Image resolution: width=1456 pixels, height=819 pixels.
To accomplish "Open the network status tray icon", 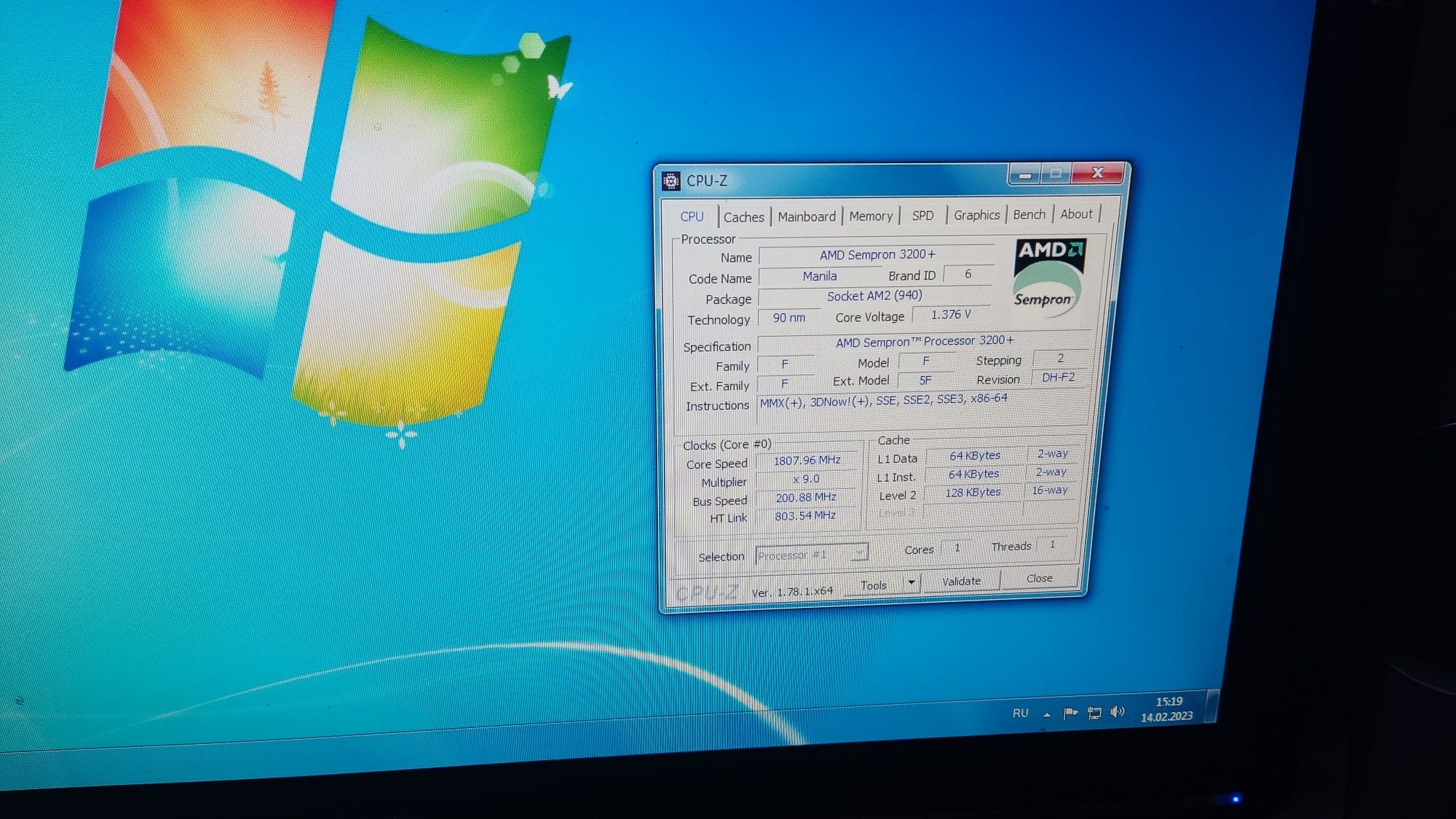I will [x=1094, y=713].
